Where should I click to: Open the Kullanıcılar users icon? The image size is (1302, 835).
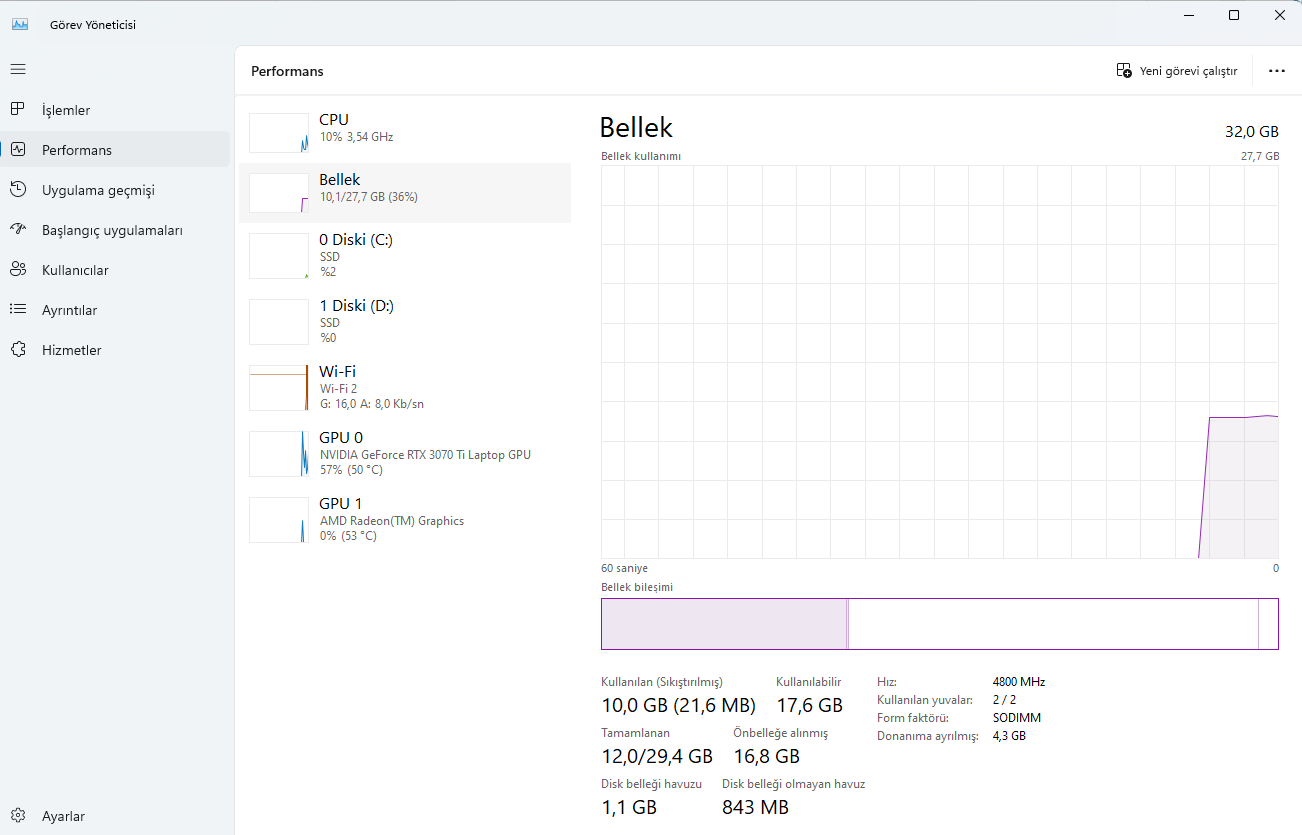tap(18, 270)
